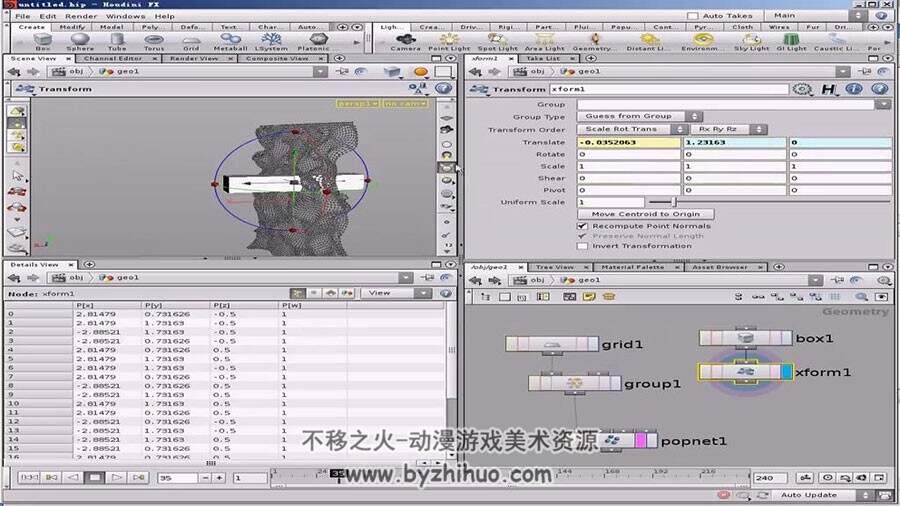Switch to the Channel Editor tab
The height and width of the screenshot is (506, 900).
[113, 59]
